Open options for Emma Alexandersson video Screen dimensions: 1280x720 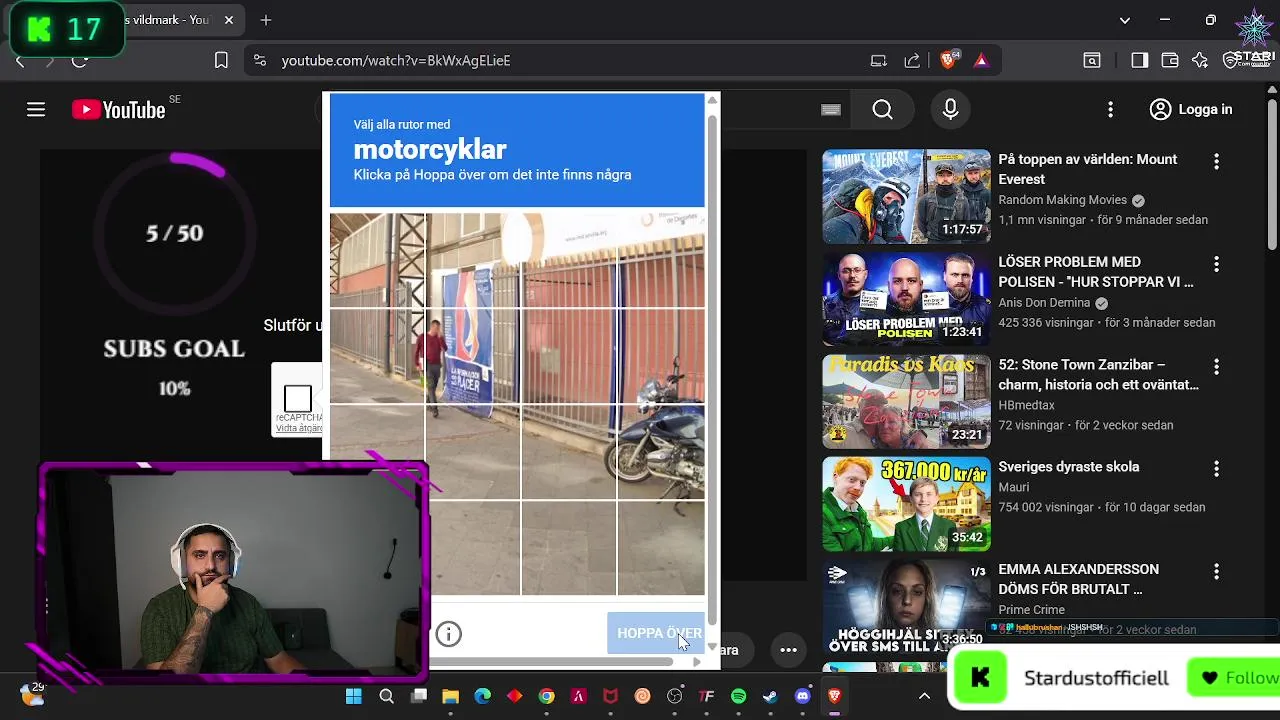(x=1216, y=572)
